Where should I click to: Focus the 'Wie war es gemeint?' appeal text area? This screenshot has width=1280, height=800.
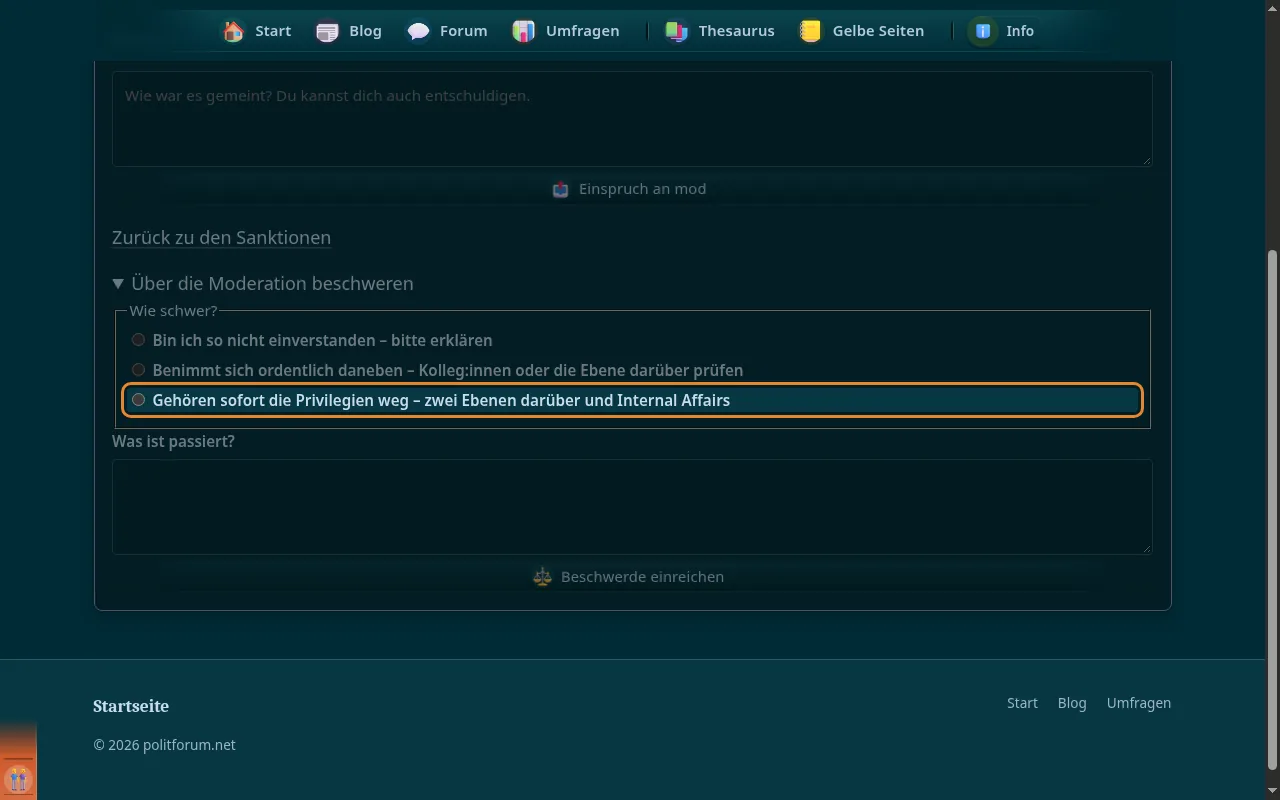click(x=632, y=118)
